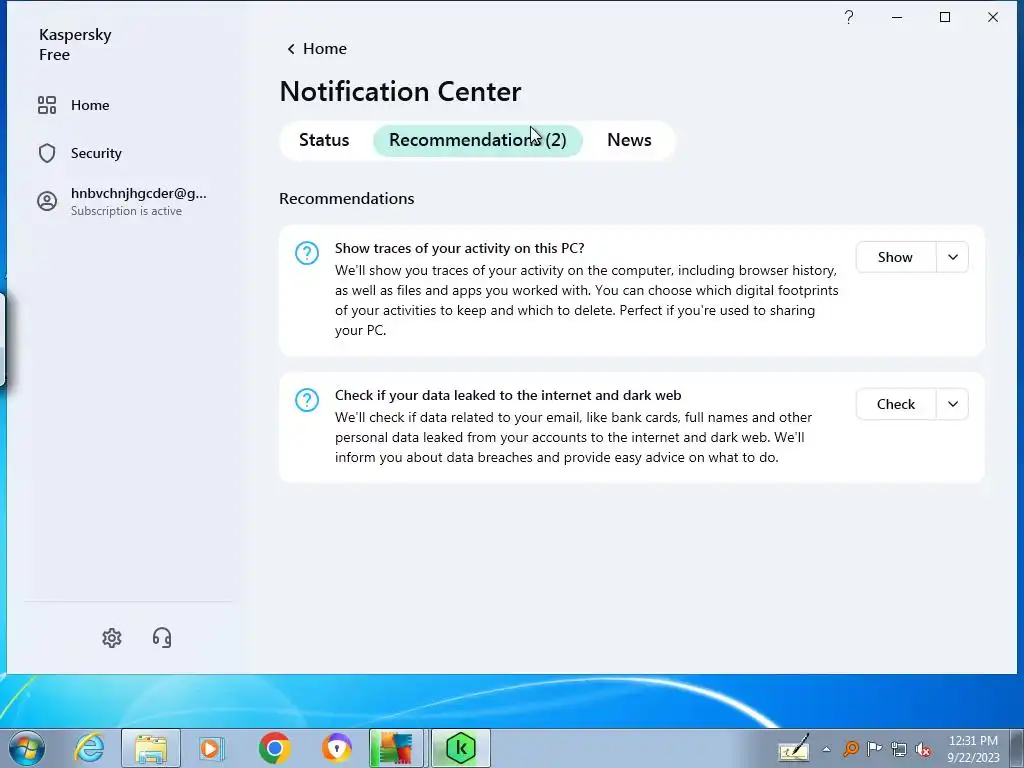Open account hnbvchnjhgcder@g... details
The image size is (1024, 768).
pyautogui.click(x=138, y=193)
